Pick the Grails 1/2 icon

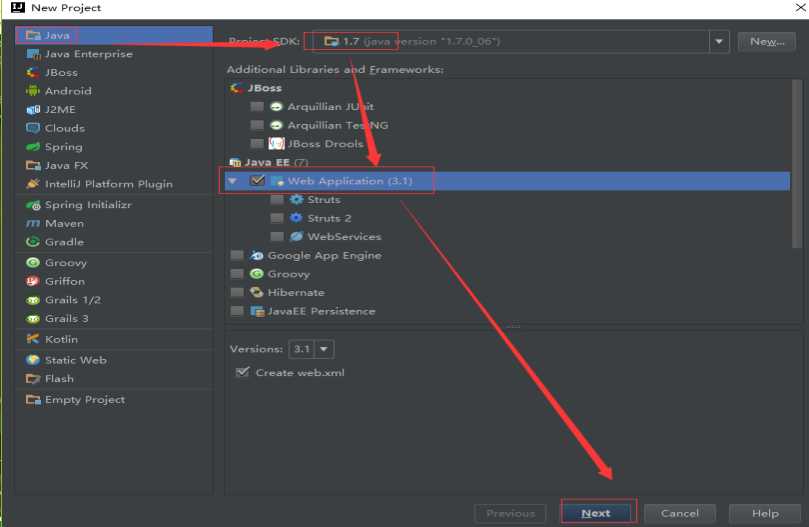33,300
